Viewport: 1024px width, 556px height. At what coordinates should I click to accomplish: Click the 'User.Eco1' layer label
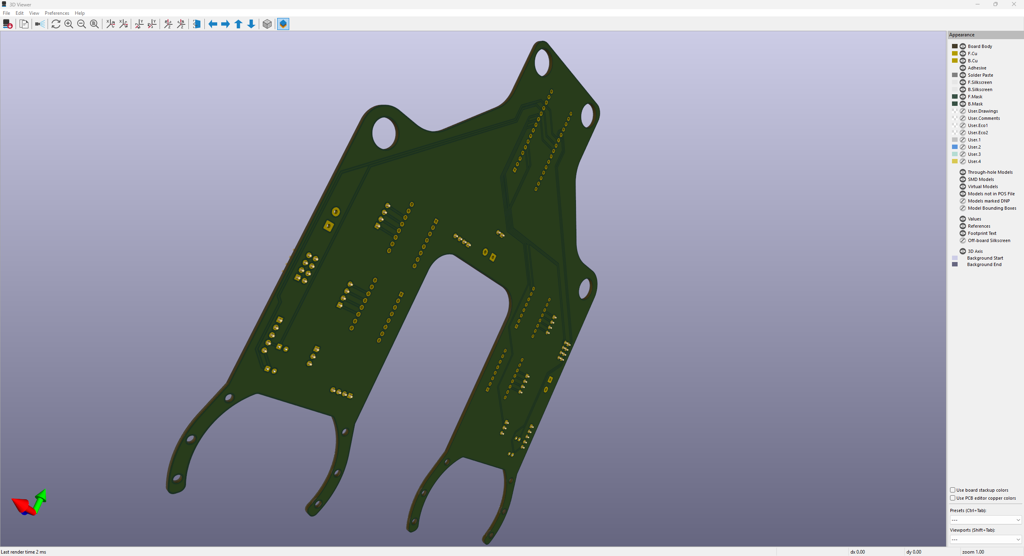pos(978,125)
